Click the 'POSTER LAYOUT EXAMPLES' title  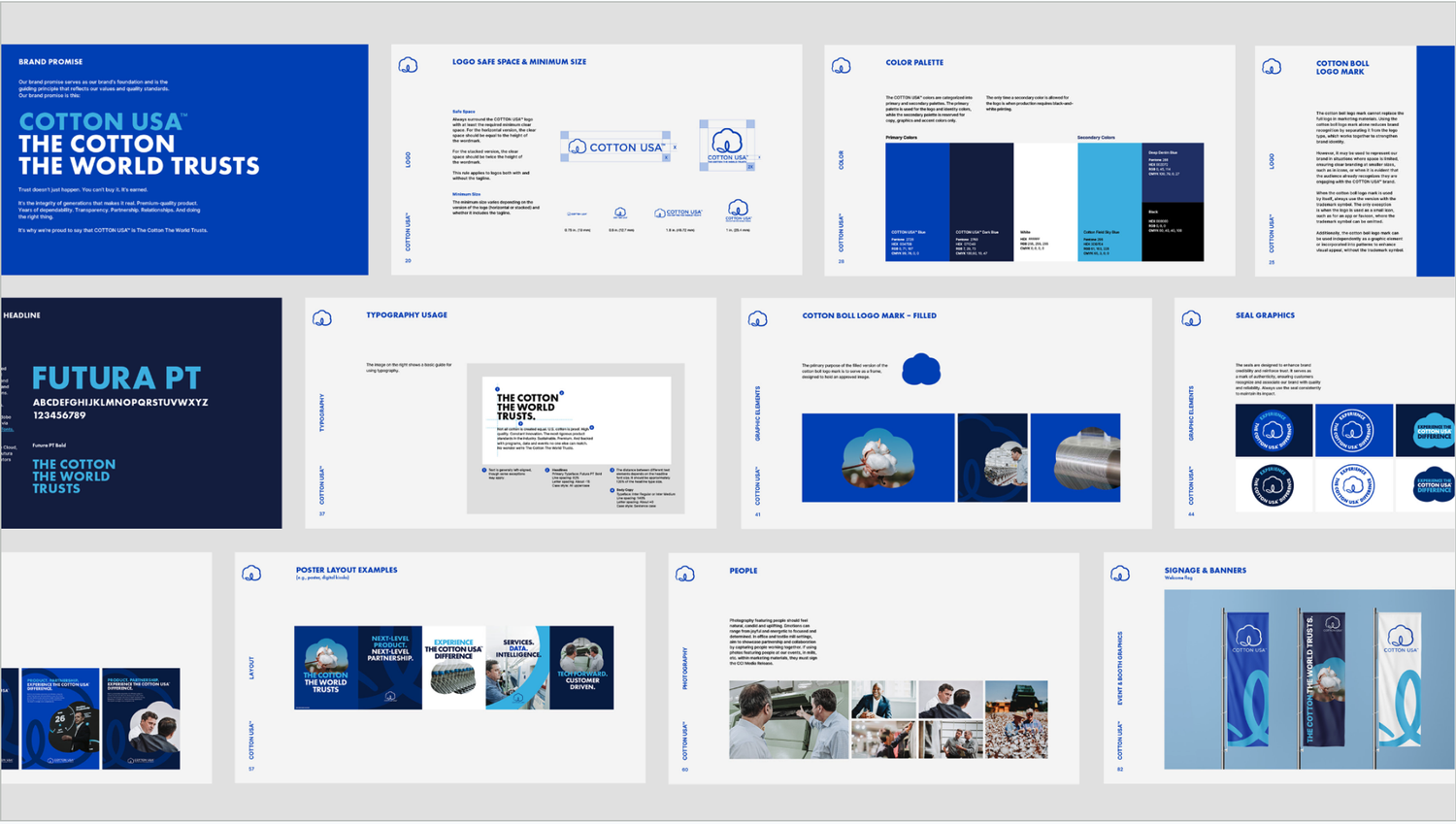click(x=347, y=570)
